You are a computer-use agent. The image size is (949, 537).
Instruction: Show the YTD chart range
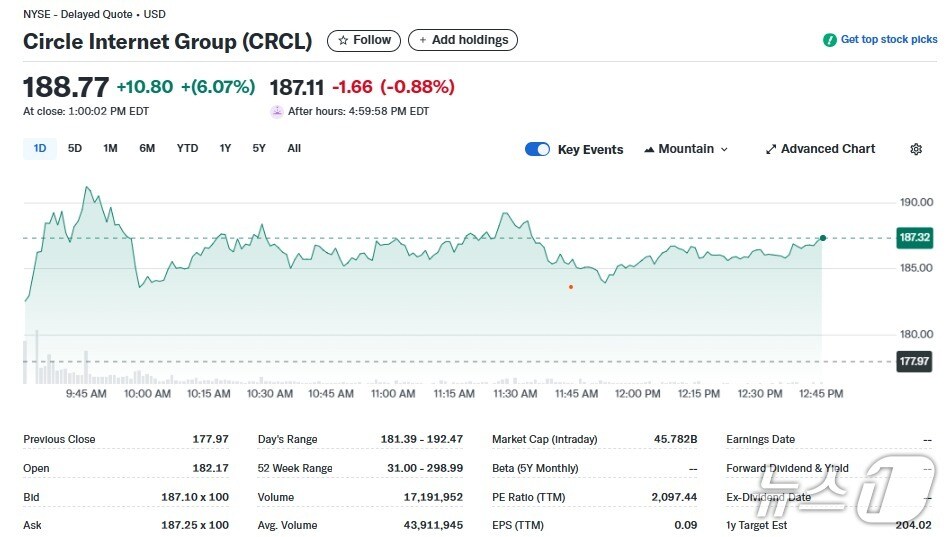[x=187, y=148]
